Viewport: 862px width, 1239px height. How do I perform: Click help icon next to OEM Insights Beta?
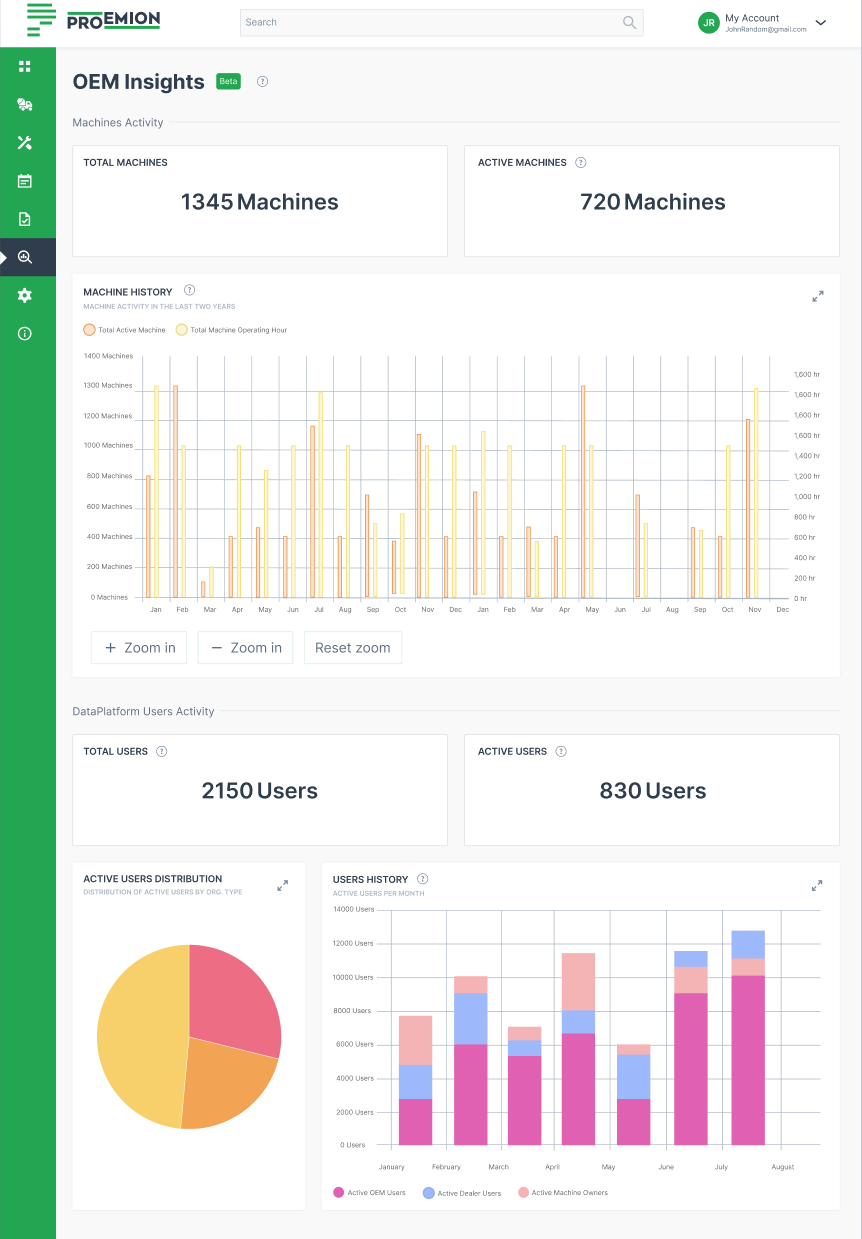(263, 82)
